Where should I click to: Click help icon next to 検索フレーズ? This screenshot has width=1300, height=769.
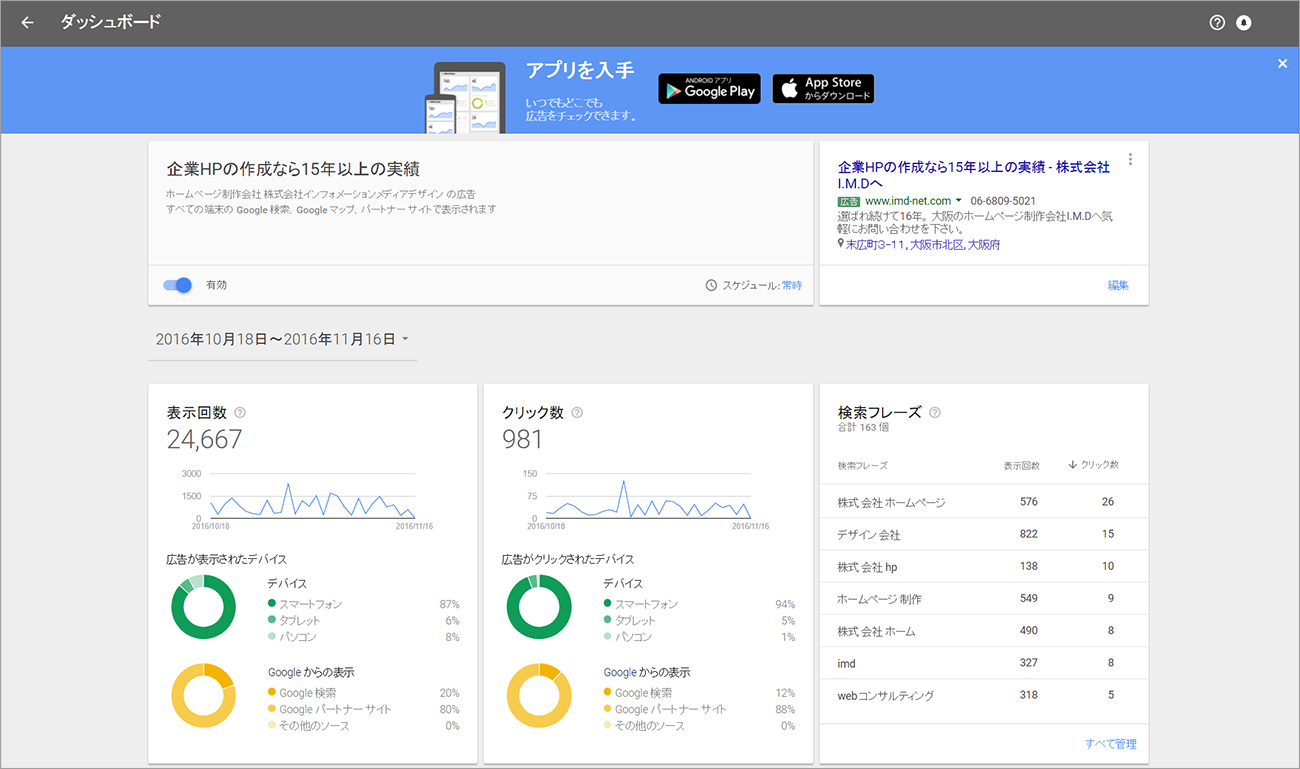(935, 412)
